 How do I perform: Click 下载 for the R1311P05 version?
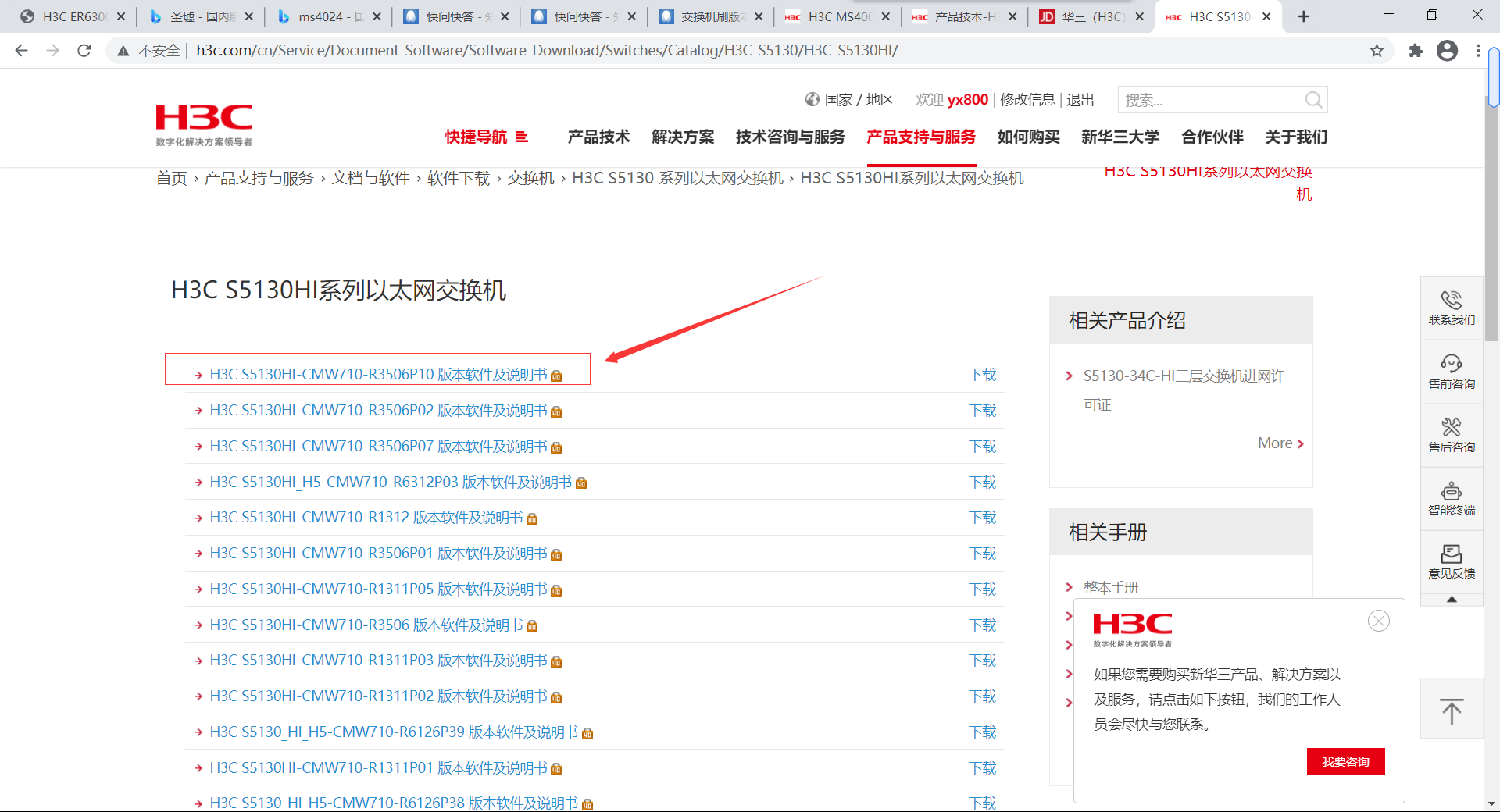983,589
